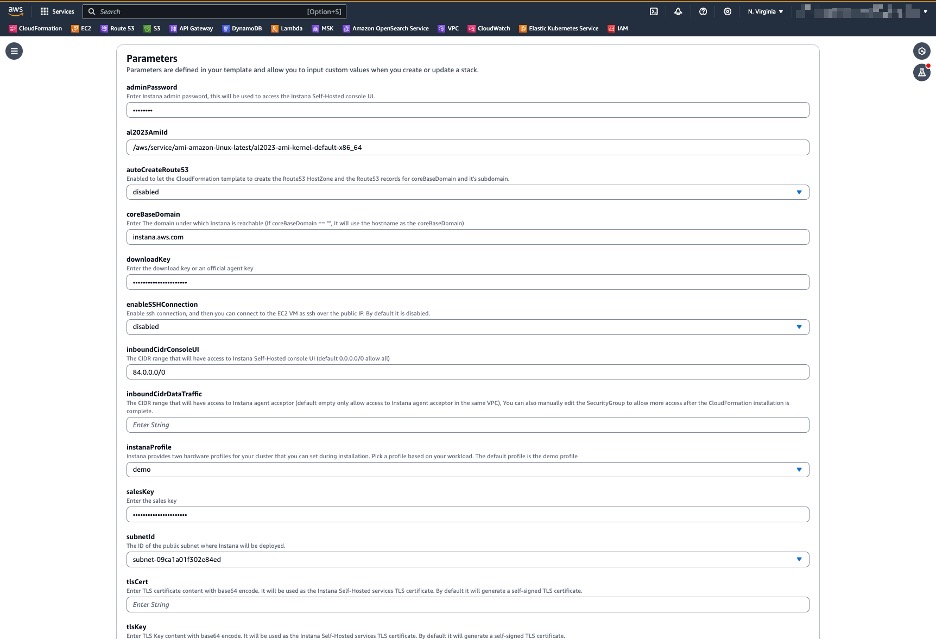
Task: Open the CloudWatch favorites shortcut
Action: (489, 28)
